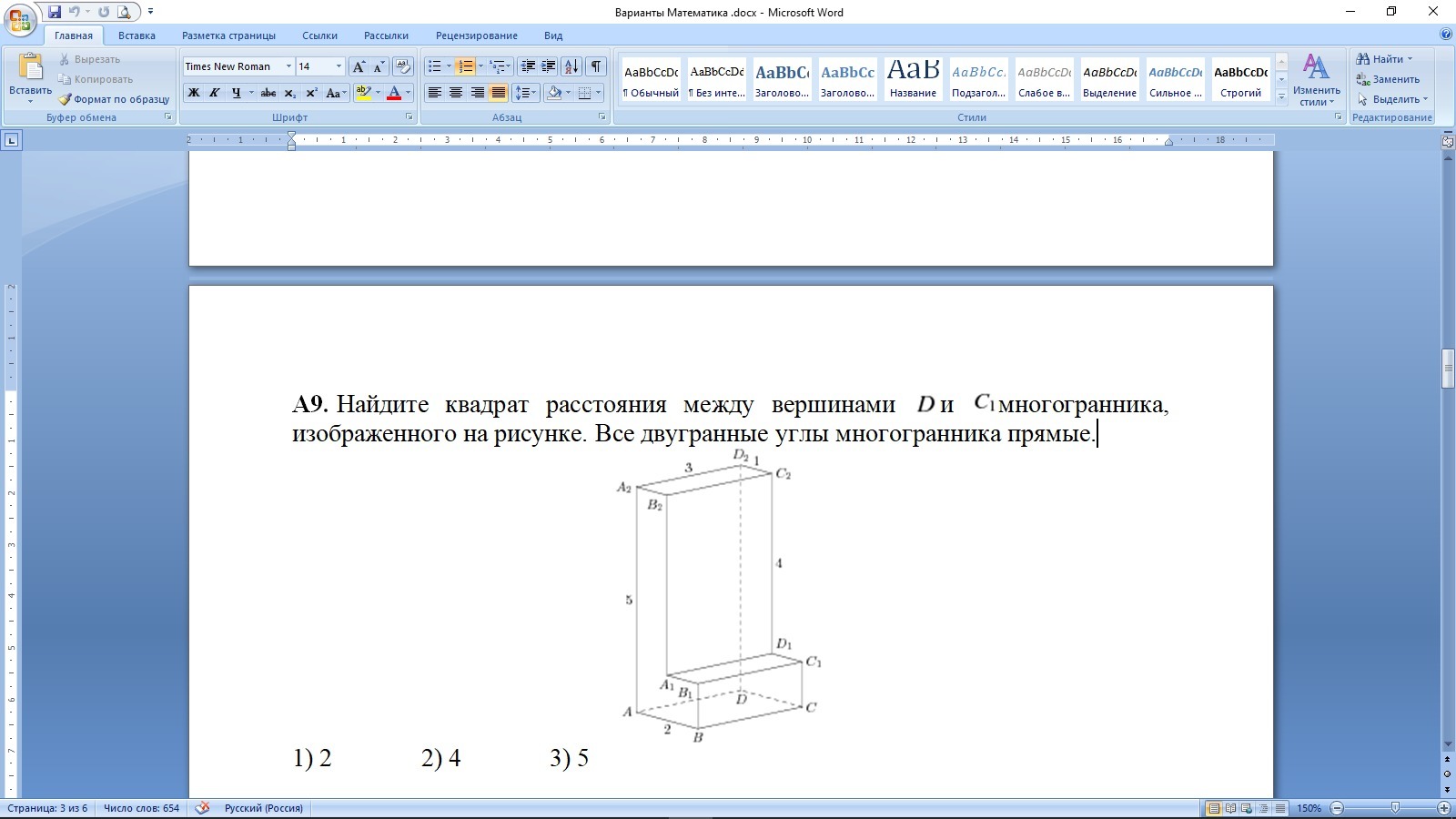Click the Paste (Вставить) clipboard icon
This screenshot has width=1456, height=819.
30,66
